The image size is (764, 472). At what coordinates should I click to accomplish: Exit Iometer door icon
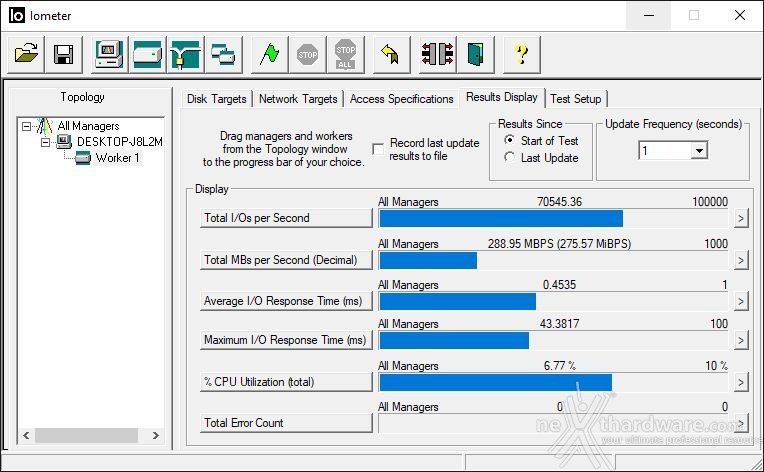pyautogui.click(x=476, y=54)
